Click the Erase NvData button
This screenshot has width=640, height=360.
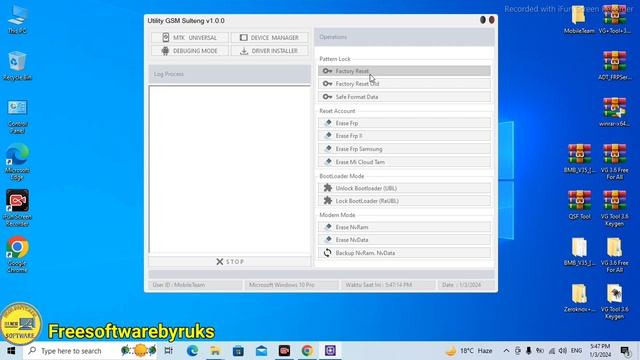click(404, 240)
